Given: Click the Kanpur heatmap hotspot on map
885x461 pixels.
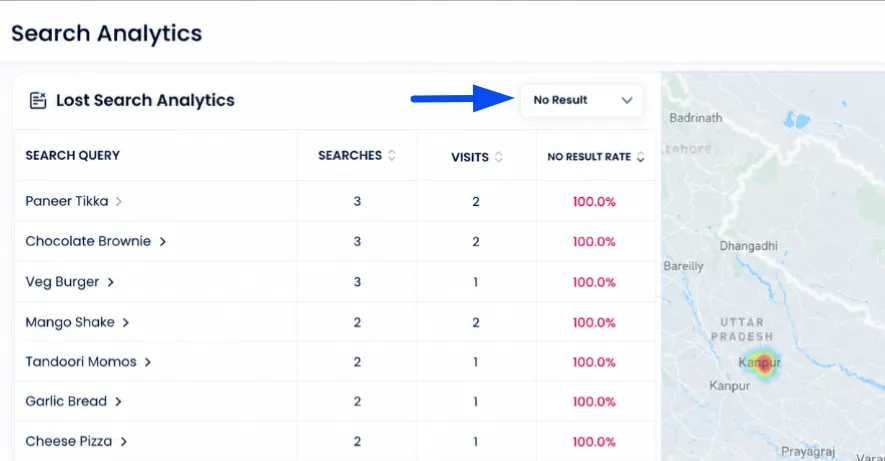Looking at the screenshot, I should pos(763,362).
